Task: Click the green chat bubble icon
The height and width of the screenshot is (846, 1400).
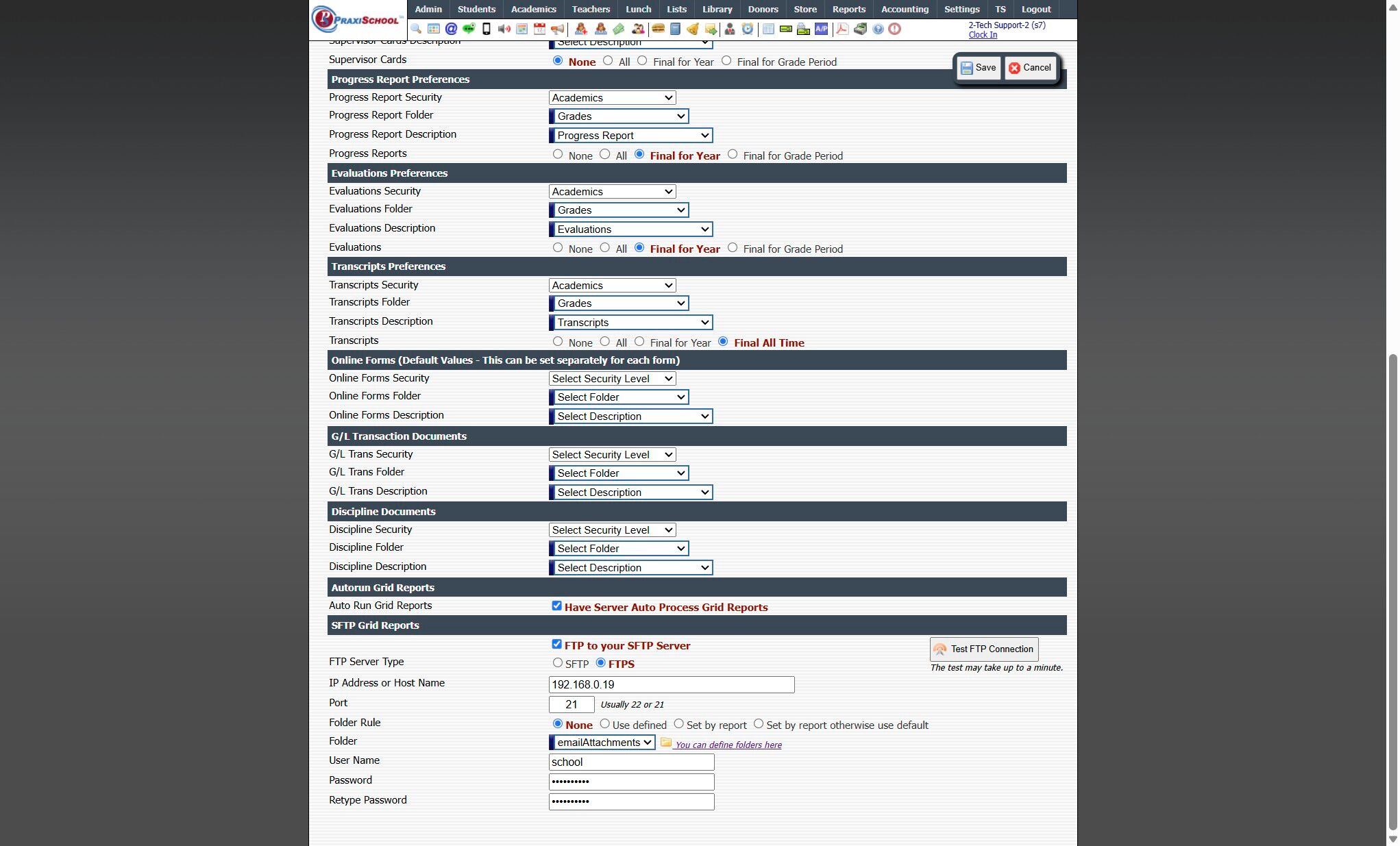Action: point(469,29)
